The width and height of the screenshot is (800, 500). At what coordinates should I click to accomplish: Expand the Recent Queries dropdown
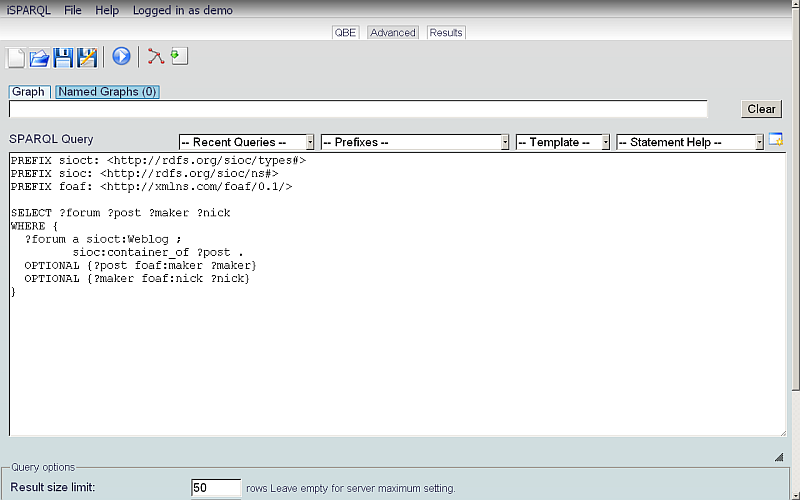pyautogui.click(x=246, y=142)
